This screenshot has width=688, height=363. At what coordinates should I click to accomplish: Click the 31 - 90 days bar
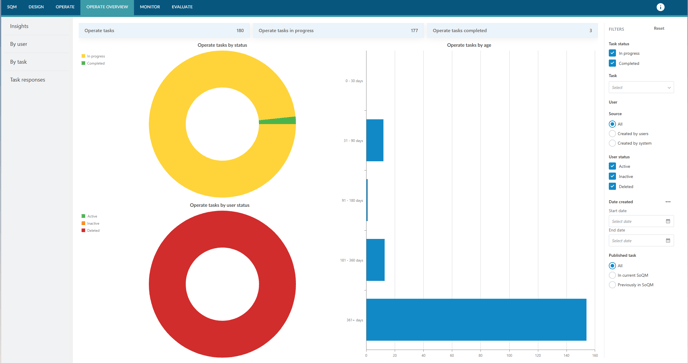point(375,140)
